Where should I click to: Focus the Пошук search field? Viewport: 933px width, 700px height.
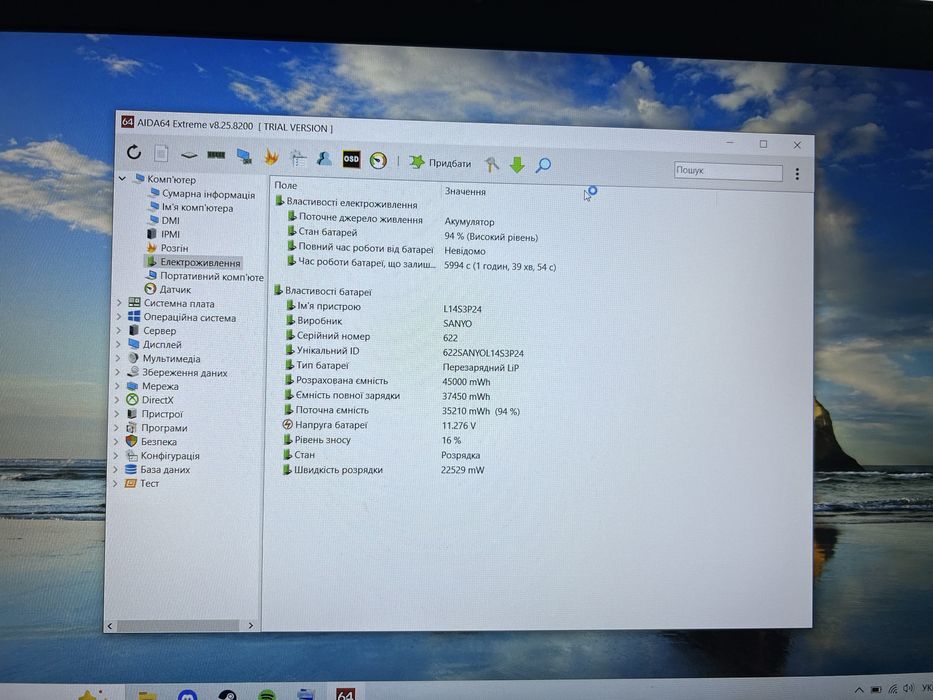coord(728,171)
